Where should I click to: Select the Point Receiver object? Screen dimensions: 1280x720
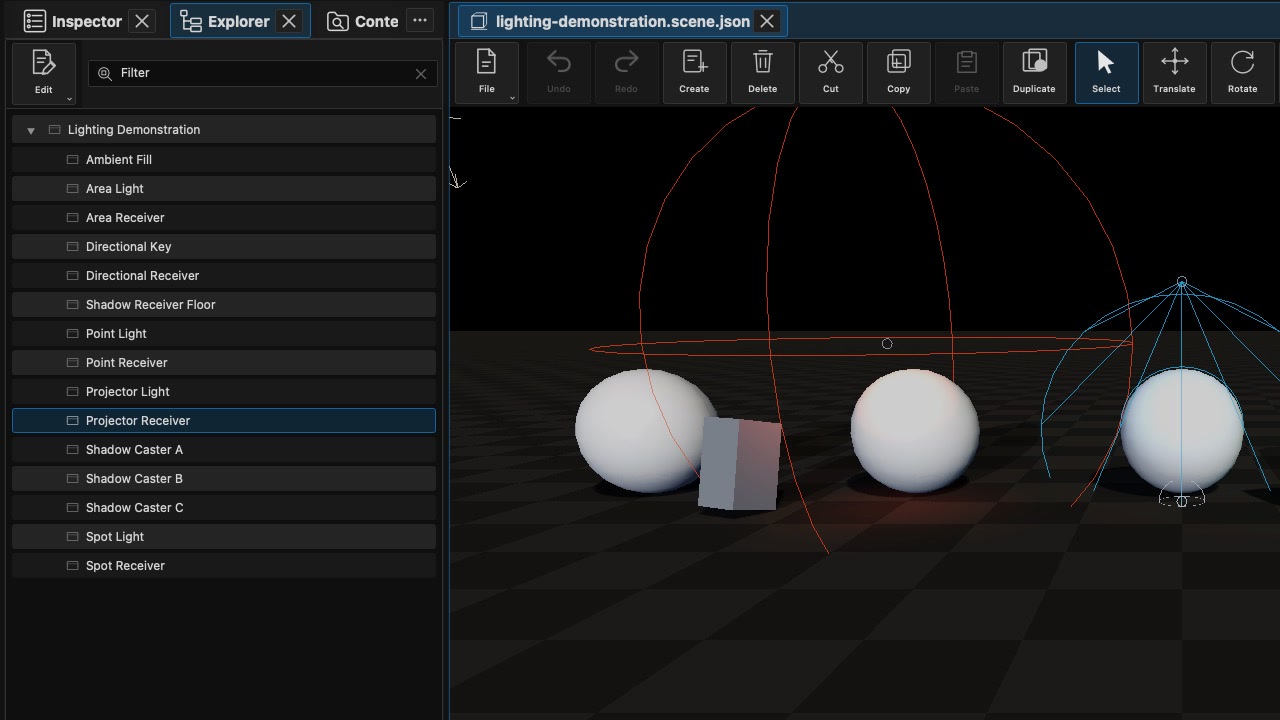[224, 363]
